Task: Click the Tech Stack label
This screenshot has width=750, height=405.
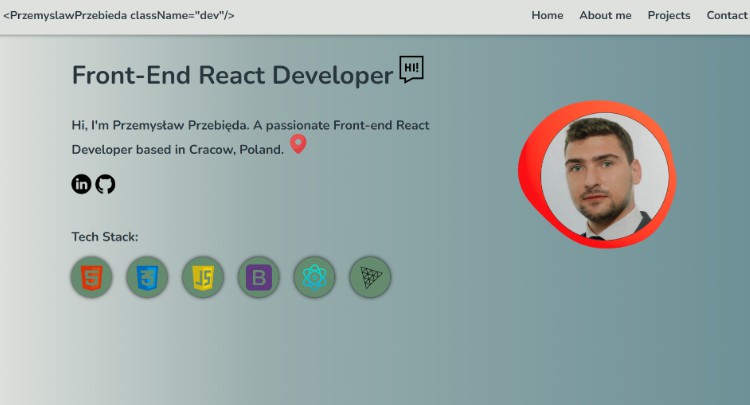Action: (105, 237)
